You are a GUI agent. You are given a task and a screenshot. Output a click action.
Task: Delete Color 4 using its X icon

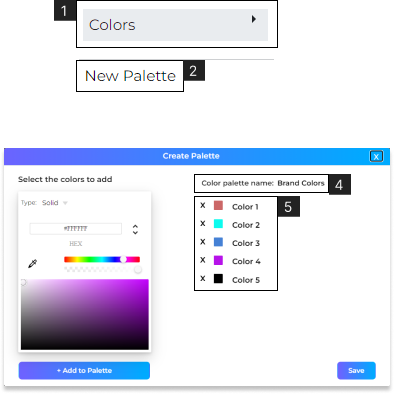pyautogui.click(x=203, y=260)
